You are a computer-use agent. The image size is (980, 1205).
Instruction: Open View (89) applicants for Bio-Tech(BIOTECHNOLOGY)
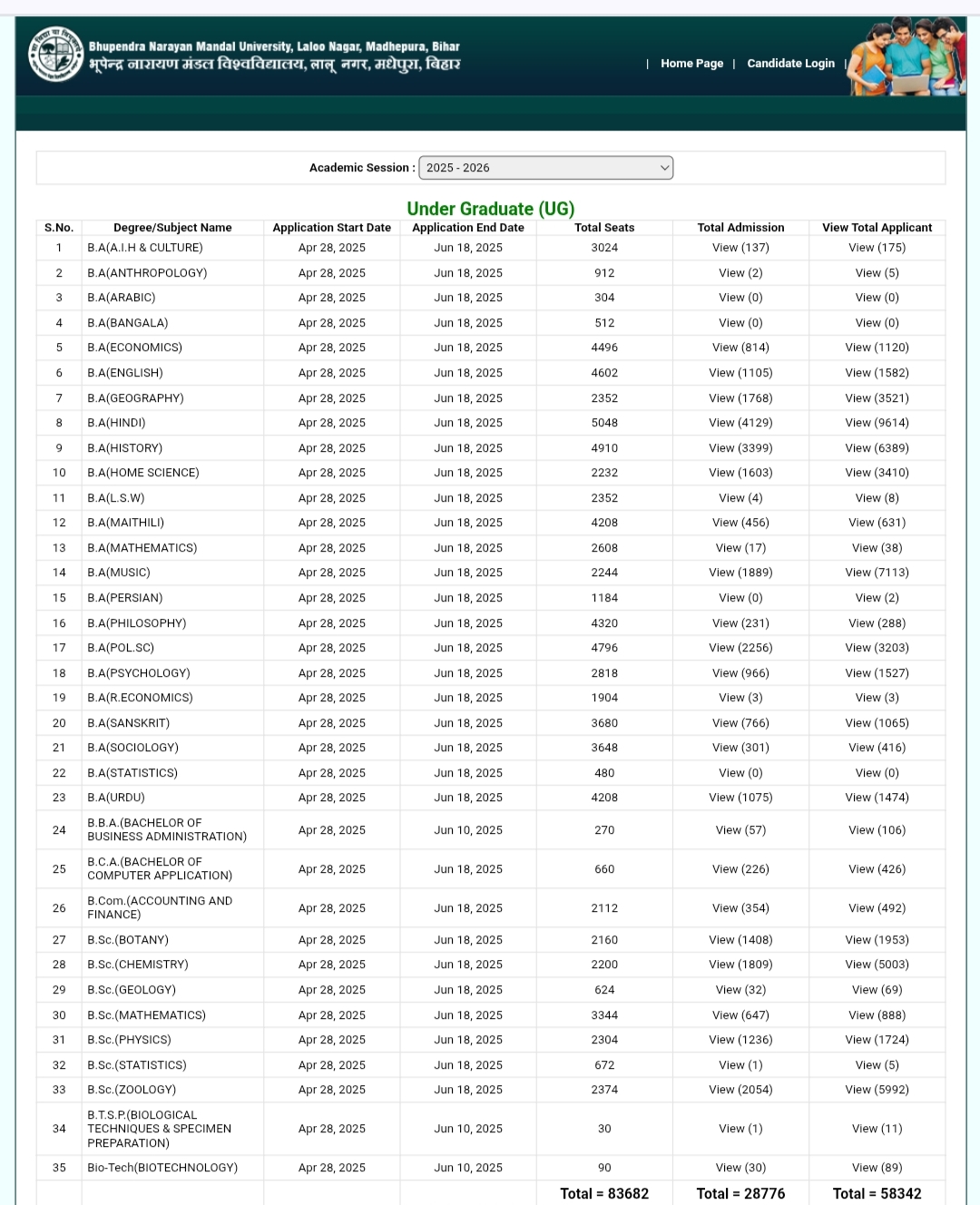coord(877,1168)
